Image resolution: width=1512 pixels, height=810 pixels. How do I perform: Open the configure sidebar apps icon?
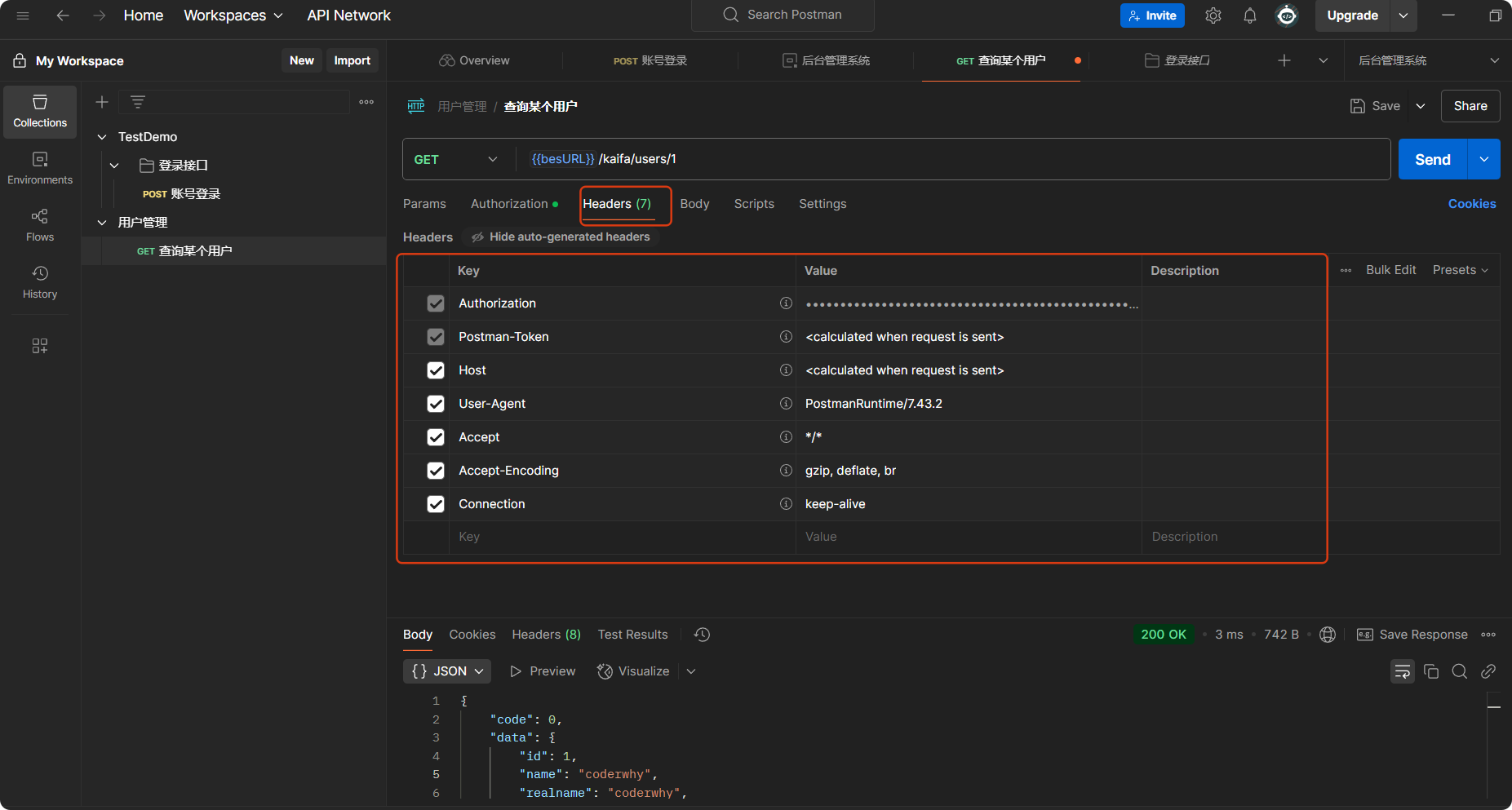[x=40, y=346]
